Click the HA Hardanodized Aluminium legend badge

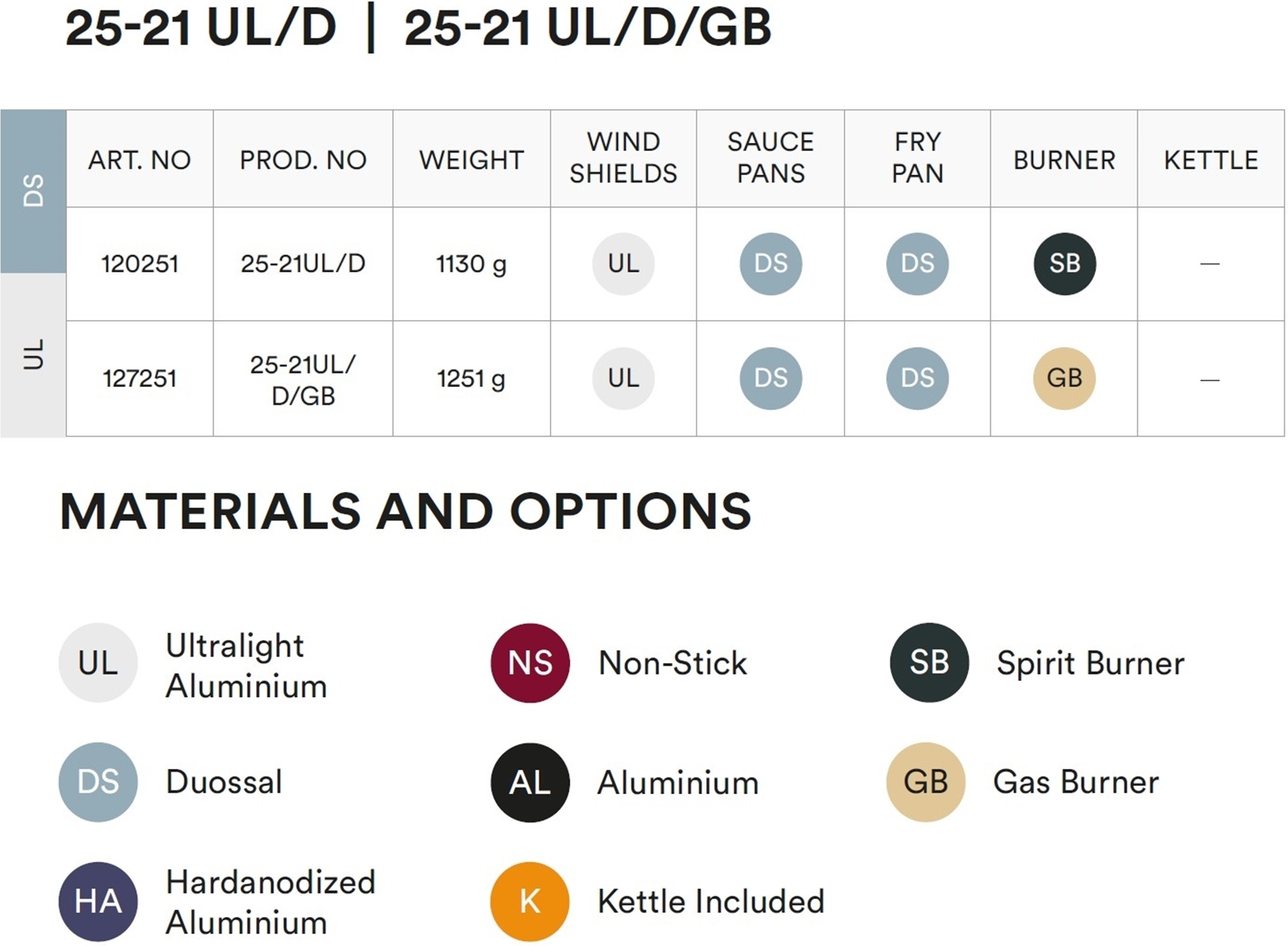98,901
